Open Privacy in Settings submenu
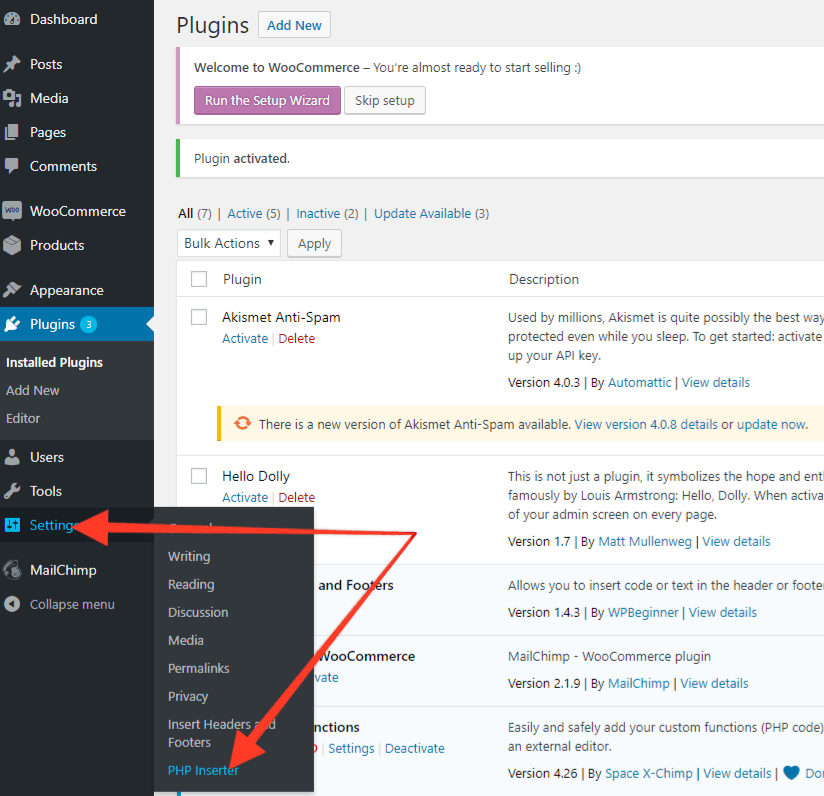This screenshot has width=824, height=796. click(x=188, y=696)
